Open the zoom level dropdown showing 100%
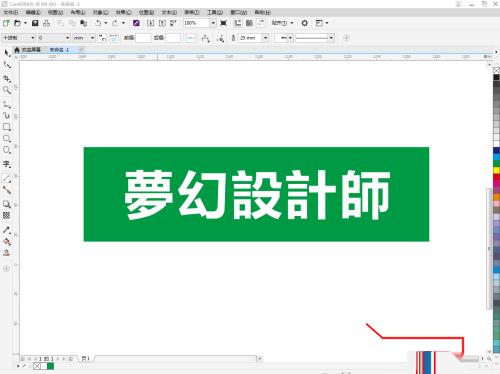The width and height of the screenshot is (500, 374). 199,23
